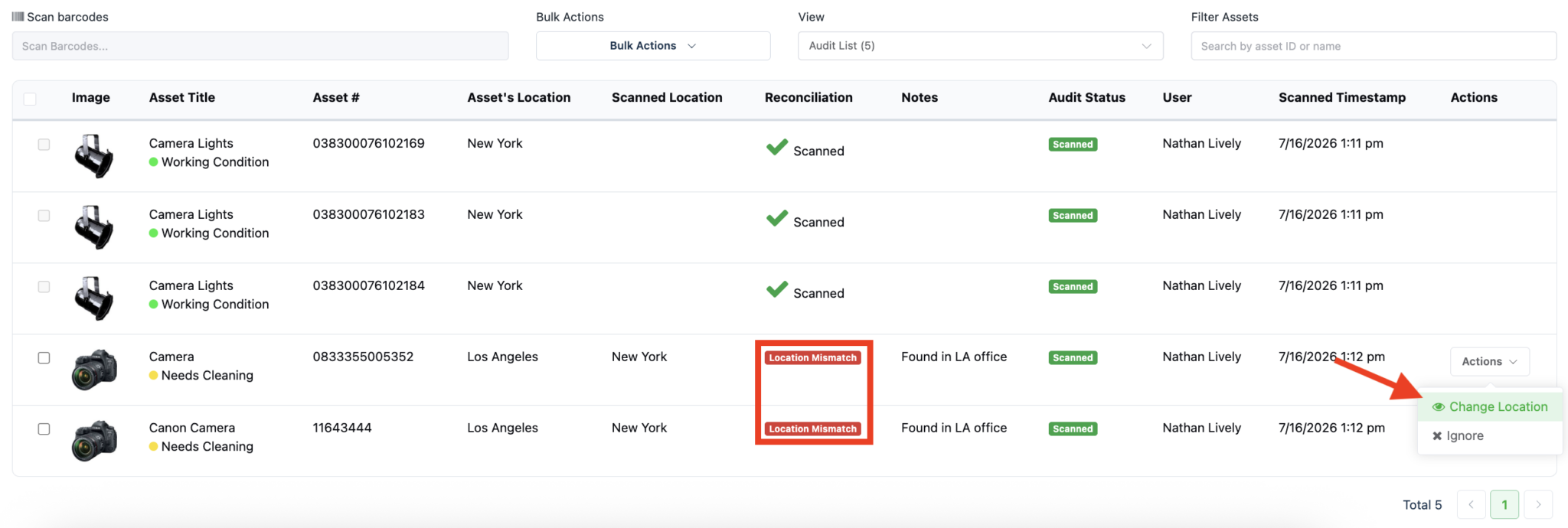Click asset number 038300076102183
Screen dimensions: 1568x528
click(368, 215)
